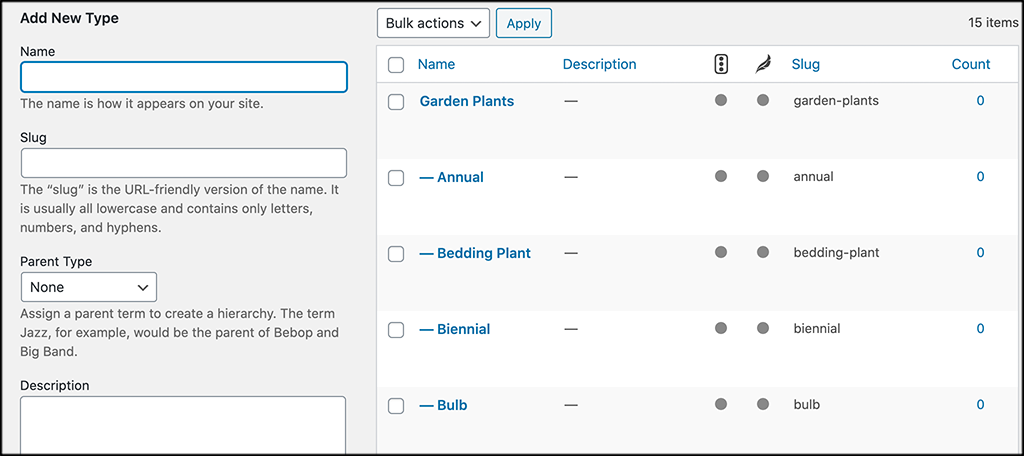
Task: Click the SEO score dot for Garden Plants
Action: [721, 101]
